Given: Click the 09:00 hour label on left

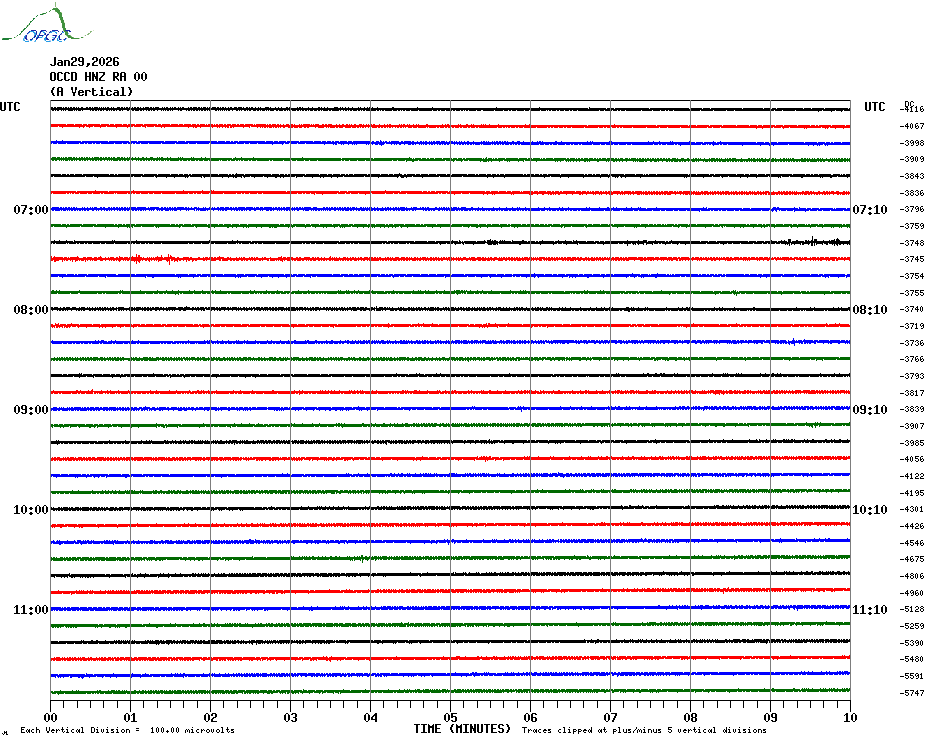Looking at the screenshot, I should (x=30, y=410).
